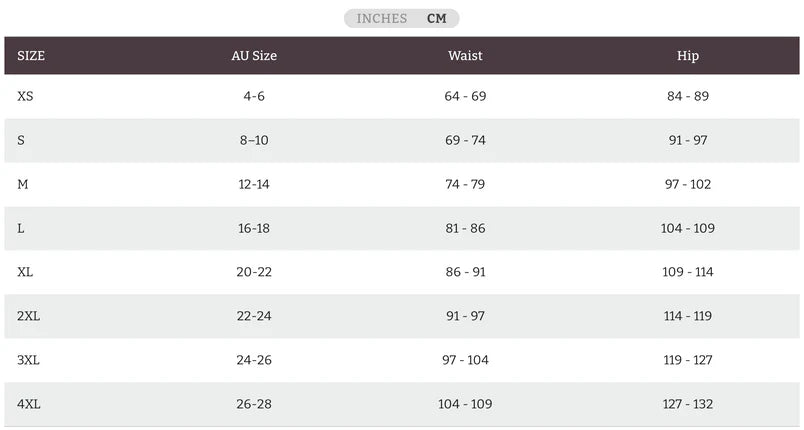Select the CM unit option
The height and width of the screenshot is (430, 804).
pyautogui.click(x=437, y=18)
